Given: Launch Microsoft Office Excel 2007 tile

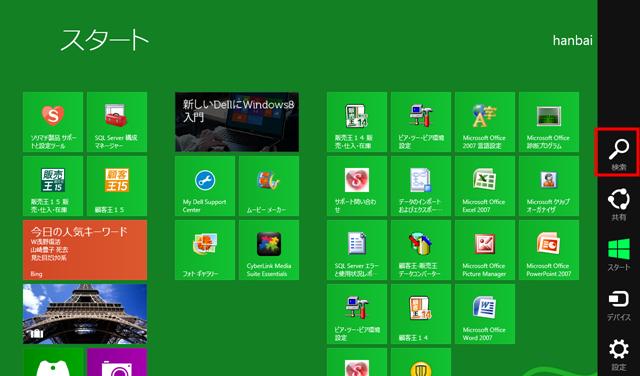Looking at the screenshot, I should pyautogui.click(x=485, y=186).
